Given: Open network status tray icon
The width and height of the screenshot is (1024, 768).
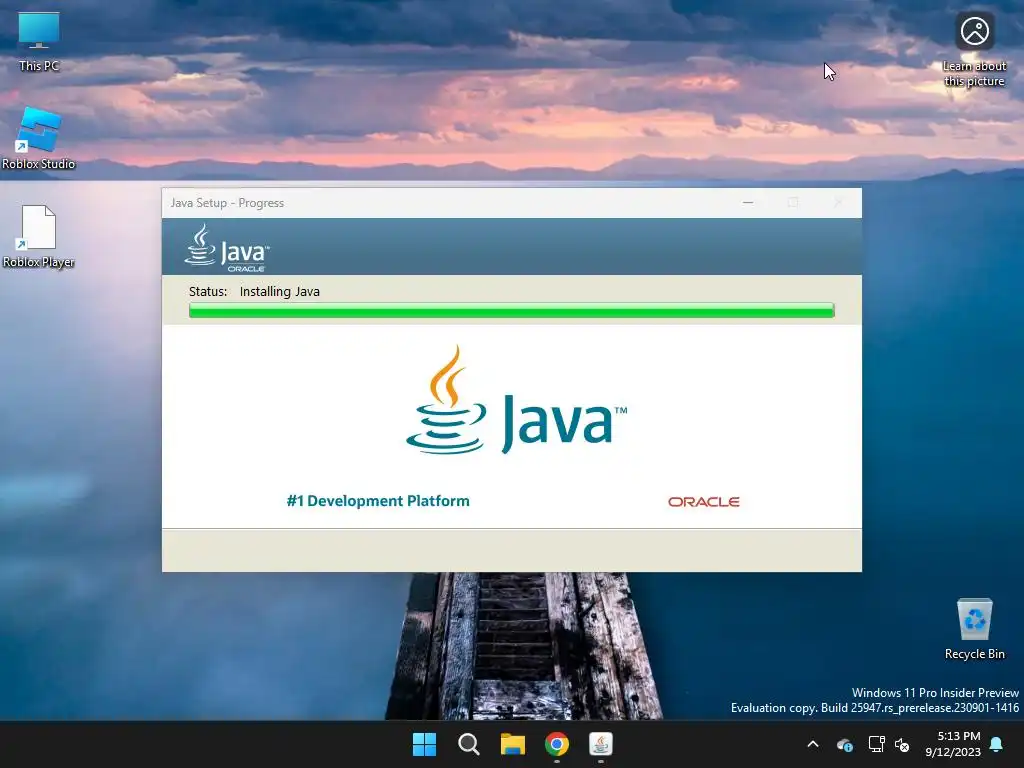Looking at the screenshot, I should (876, 744).
